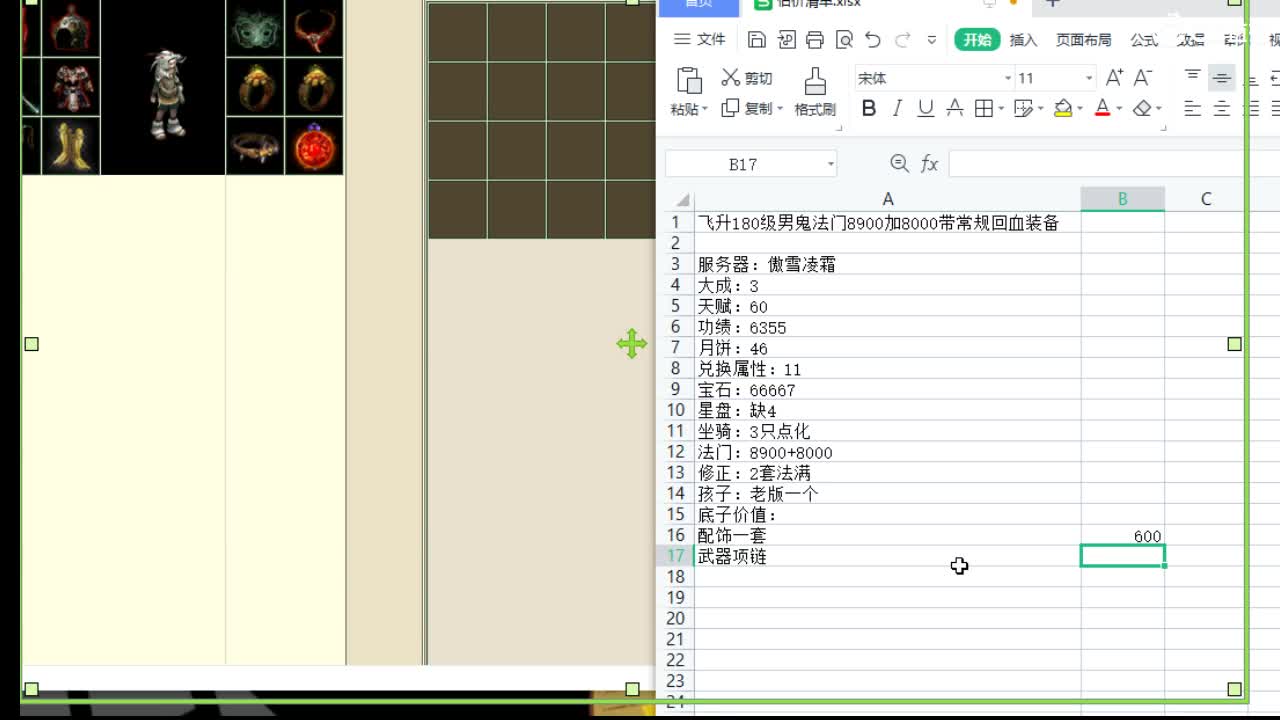Expand the fill color dropdown arrow
The image size is (1280, 720).
point(1080,108)
